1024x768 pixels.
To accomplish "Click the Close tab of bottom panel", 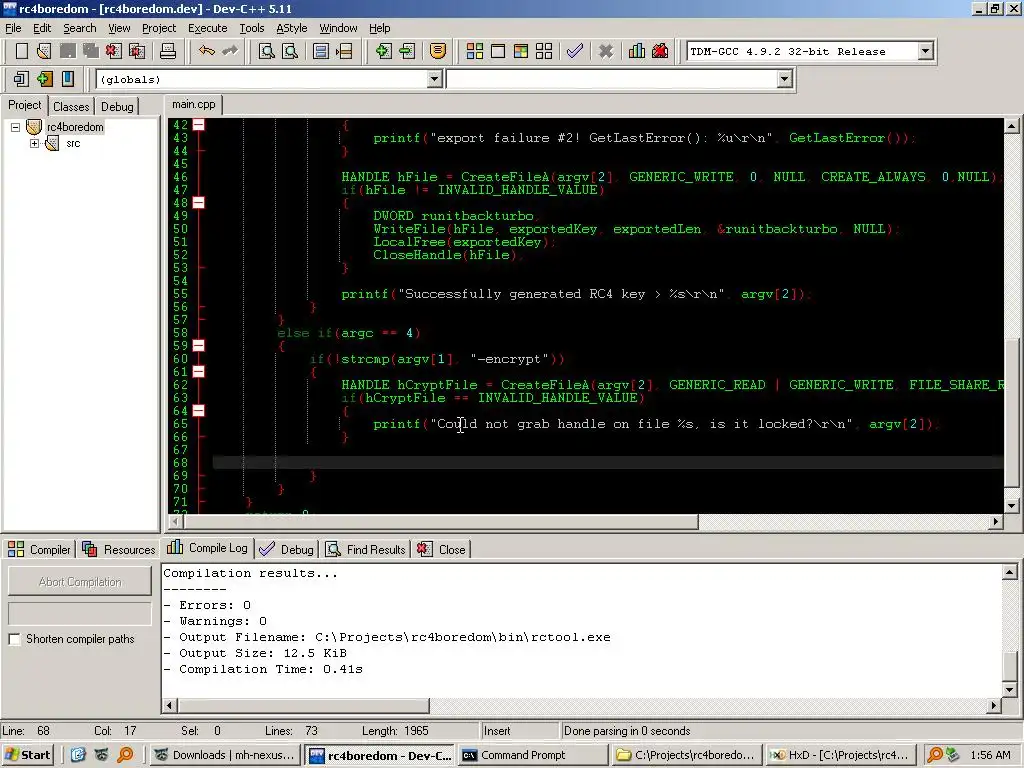I will (441, 549).
